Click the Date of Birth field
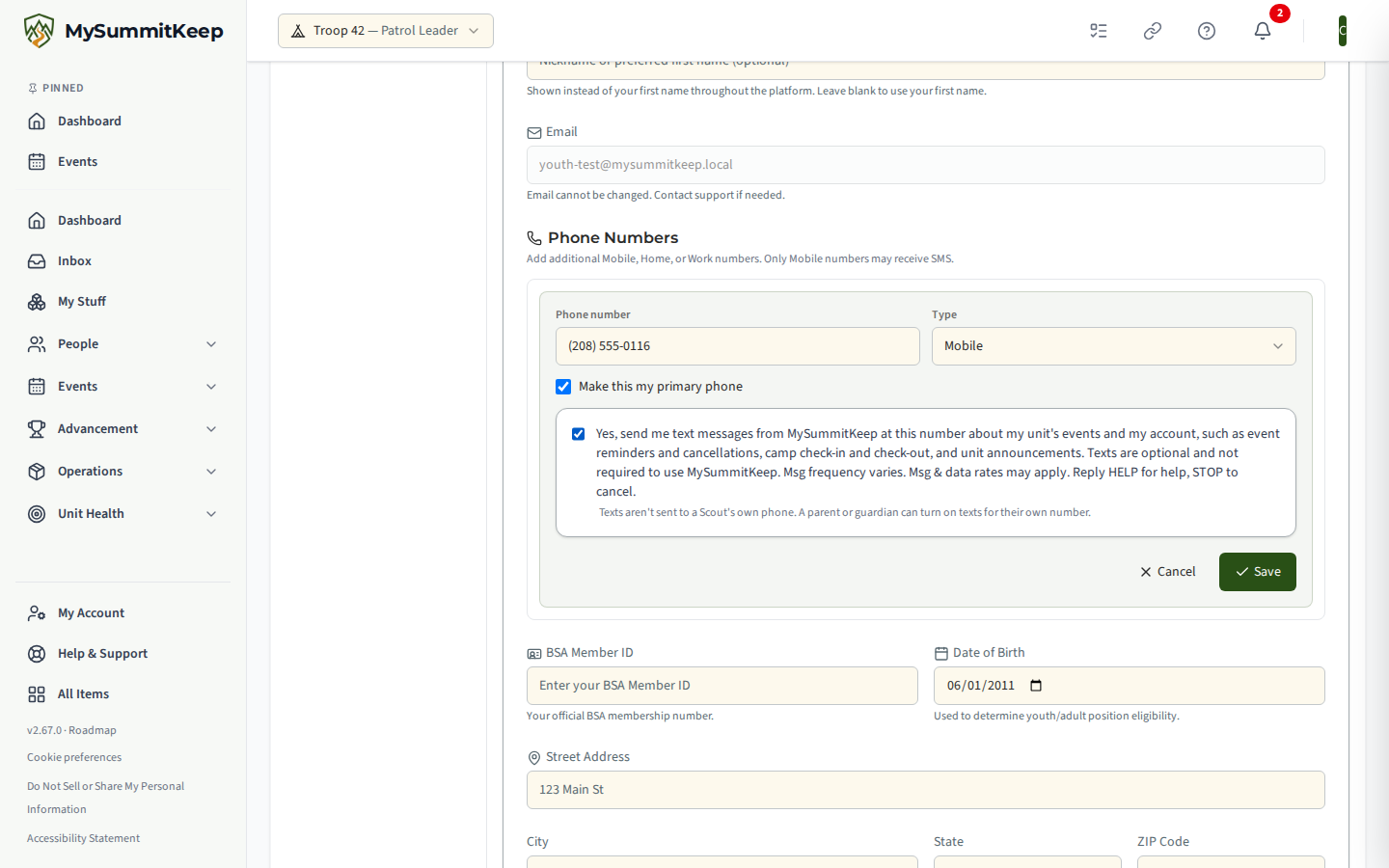Screen dimensions: 1389x868 coord(1130,686)
